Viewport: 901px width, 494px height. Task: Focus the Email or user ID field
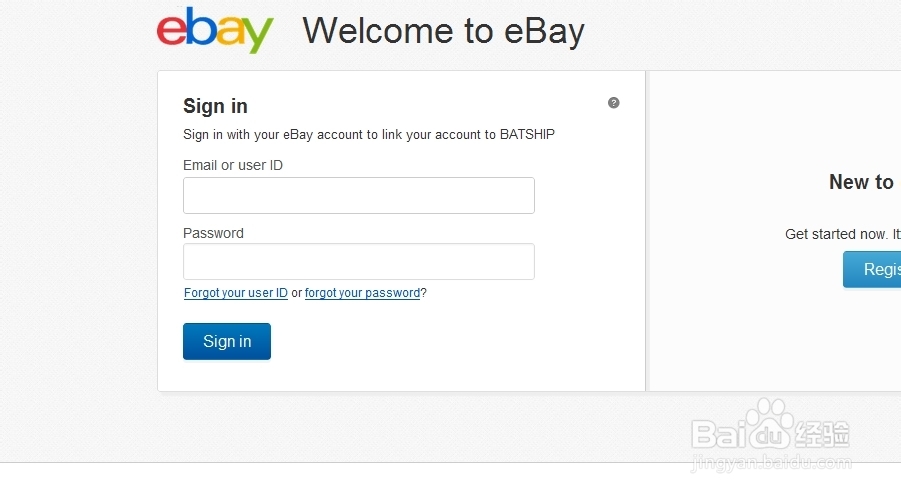point(359,195)
